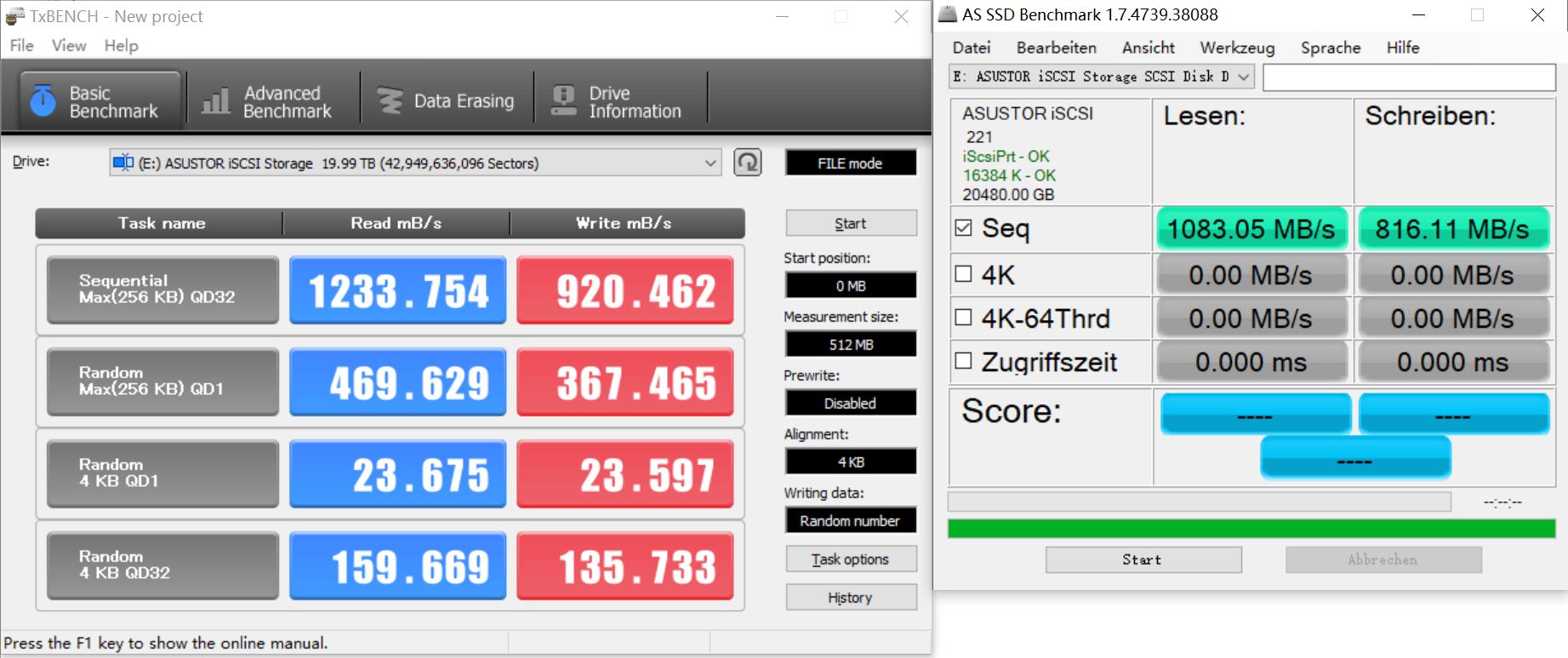Enable the 4K test checkbox

click(963, 274)
